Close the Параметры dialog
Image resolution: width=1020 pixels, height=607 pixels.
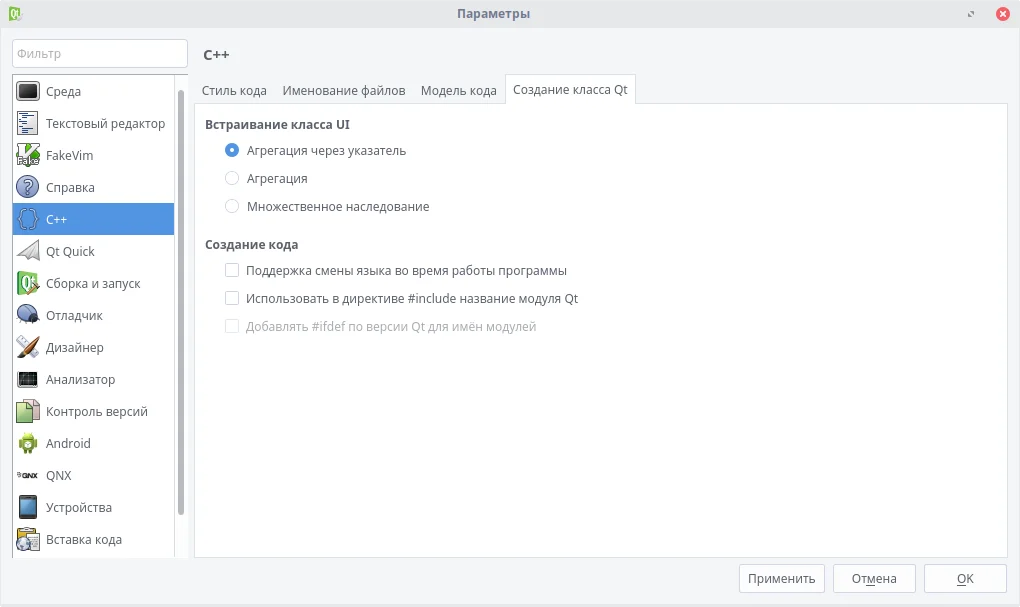(x=1002, y=14)
